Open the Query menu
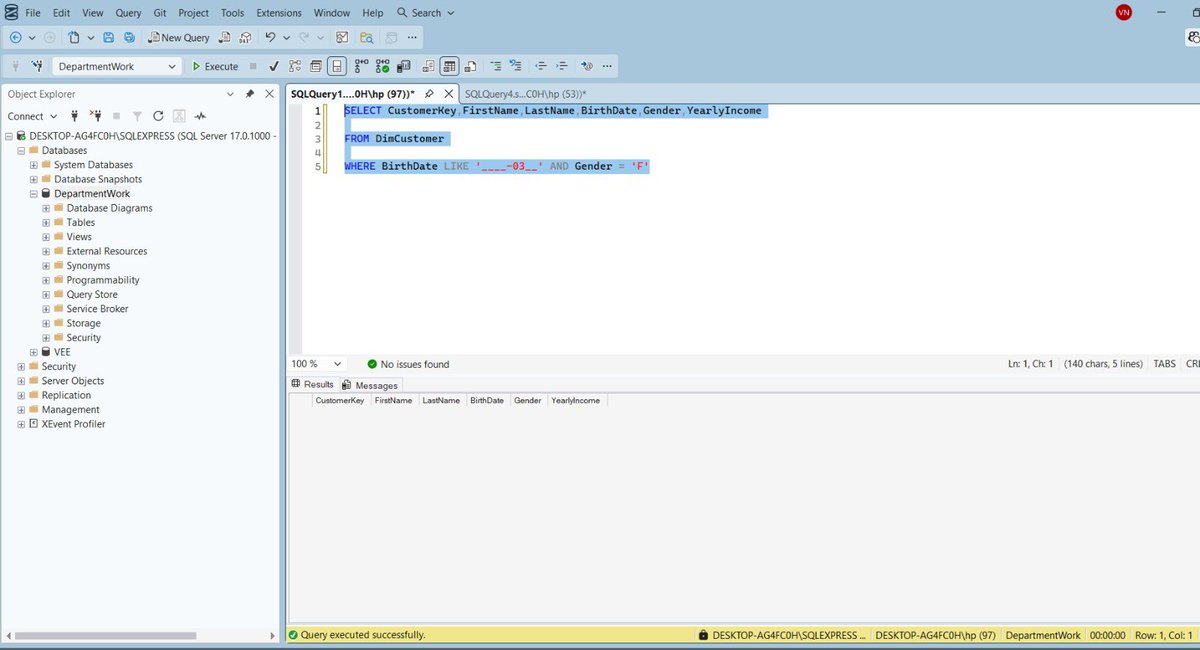Image resolution: width=1200 pixels, height=650 pixels. [128, 13]
